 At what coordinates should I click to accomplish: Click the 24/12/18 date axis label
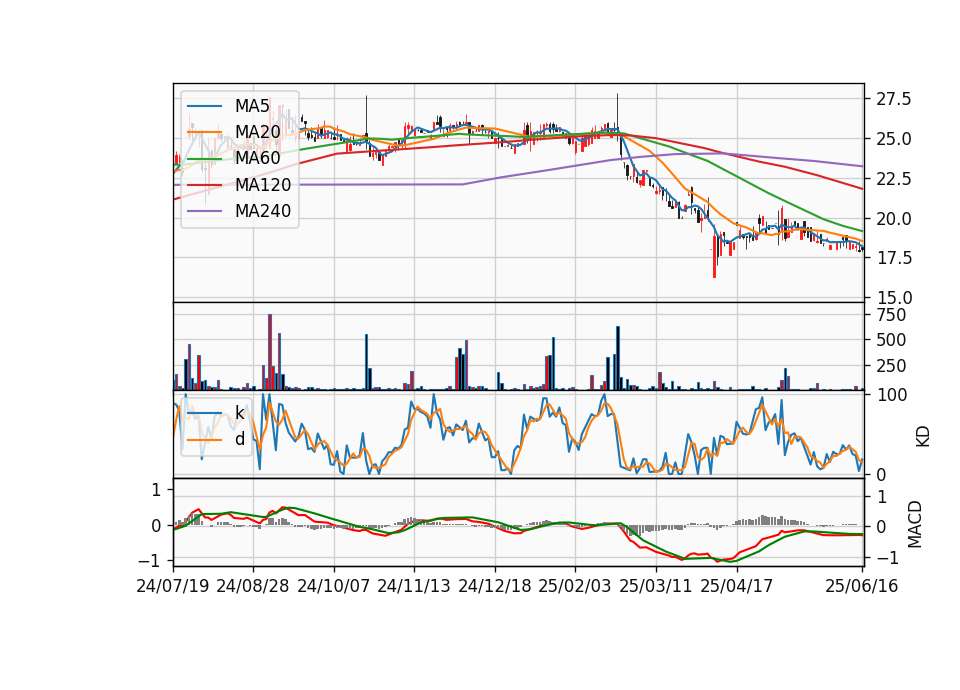495,586
